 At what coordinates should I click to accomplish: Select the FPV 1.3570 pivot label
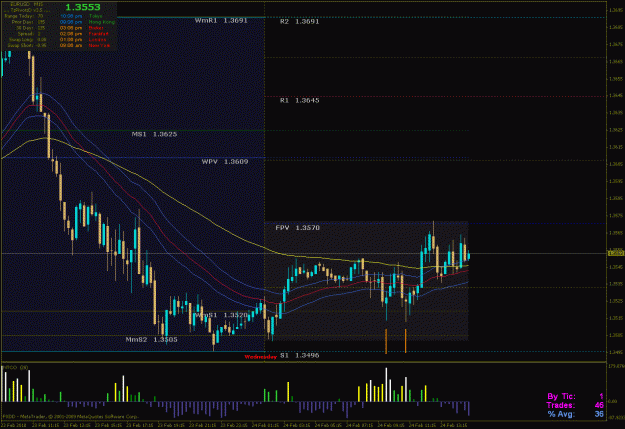coord(297,228)
